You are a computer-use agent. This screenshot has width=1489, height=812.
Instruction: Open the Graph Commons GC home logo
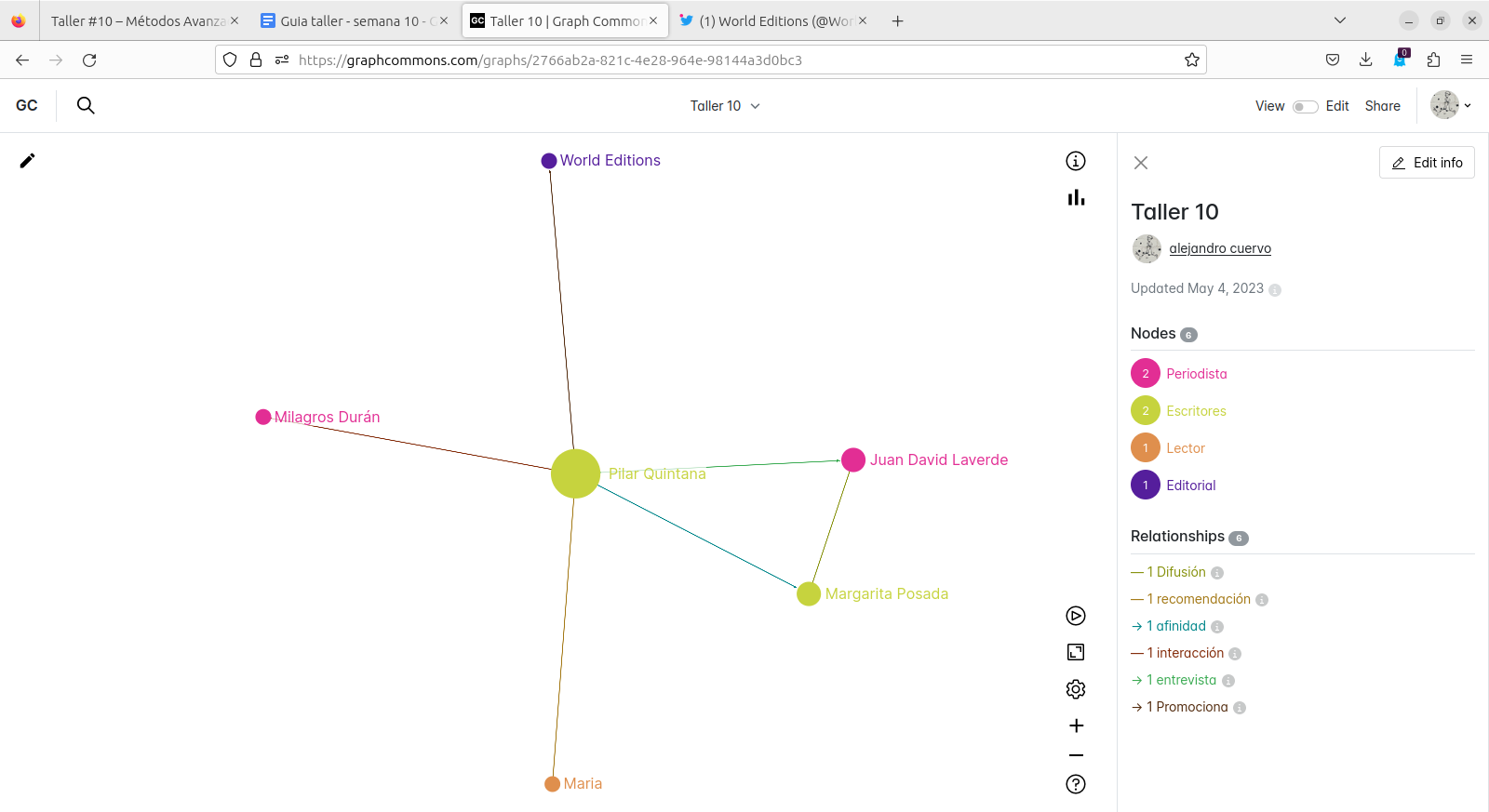coord(27,106)
